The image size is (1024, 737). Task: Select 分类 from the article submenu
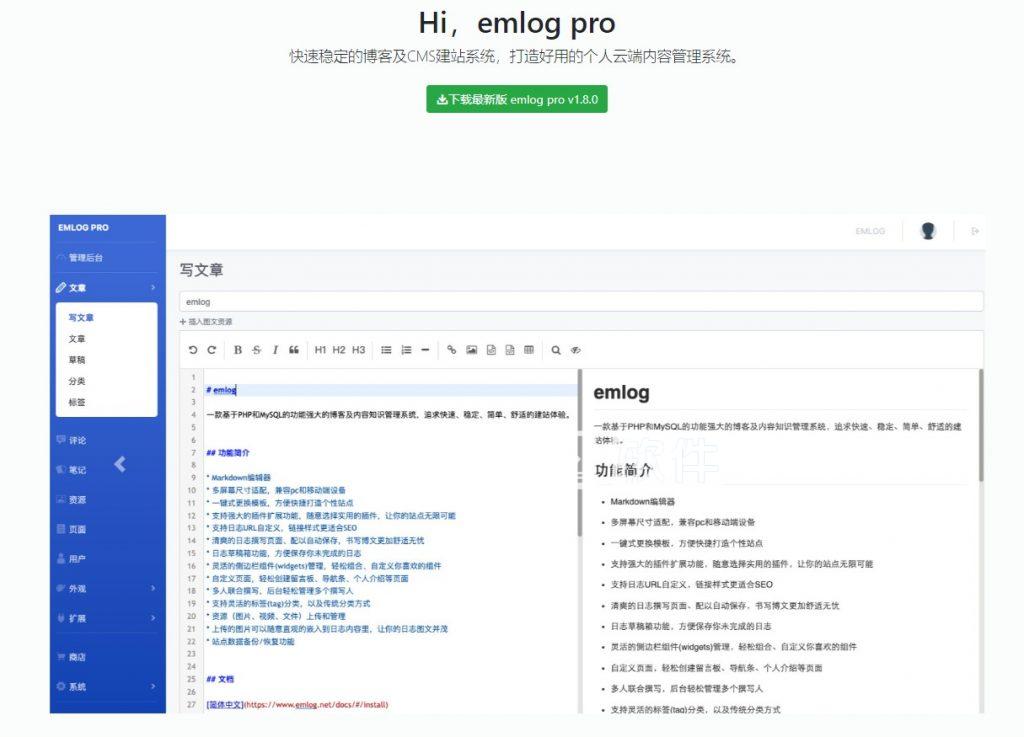click(77, 381)
